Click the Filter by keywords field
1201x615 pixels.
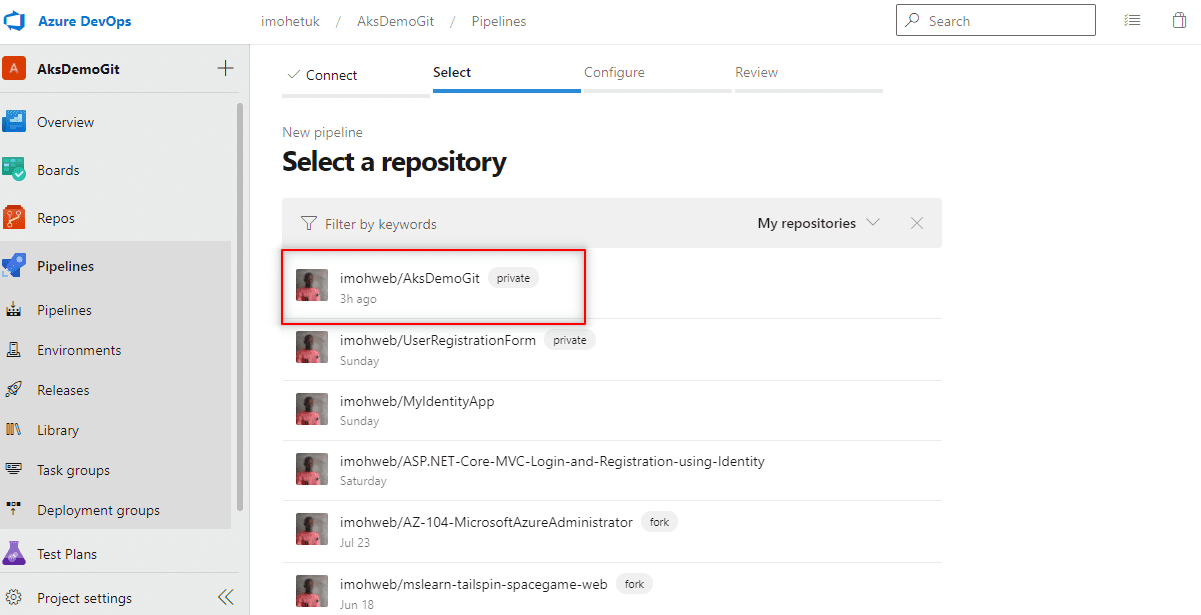point(381,224)
